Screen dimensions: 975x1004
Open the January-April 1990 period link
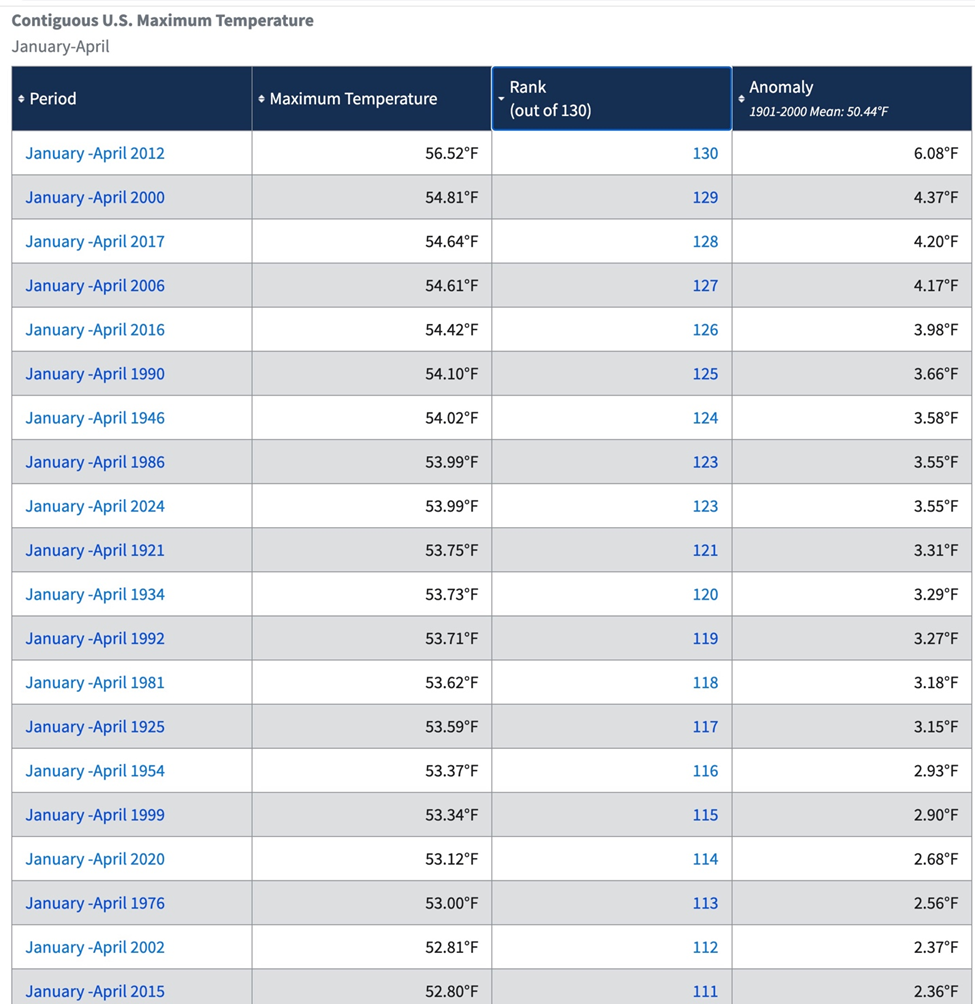[x=95, y=374]
